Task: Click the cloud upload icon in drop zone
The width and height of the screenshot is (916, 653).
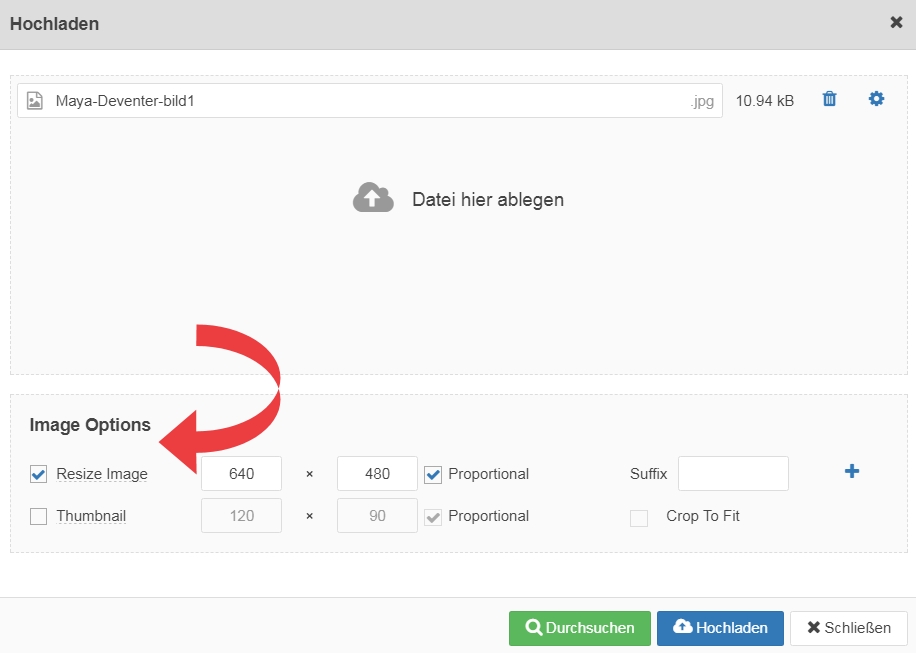Action: [373, 198]
